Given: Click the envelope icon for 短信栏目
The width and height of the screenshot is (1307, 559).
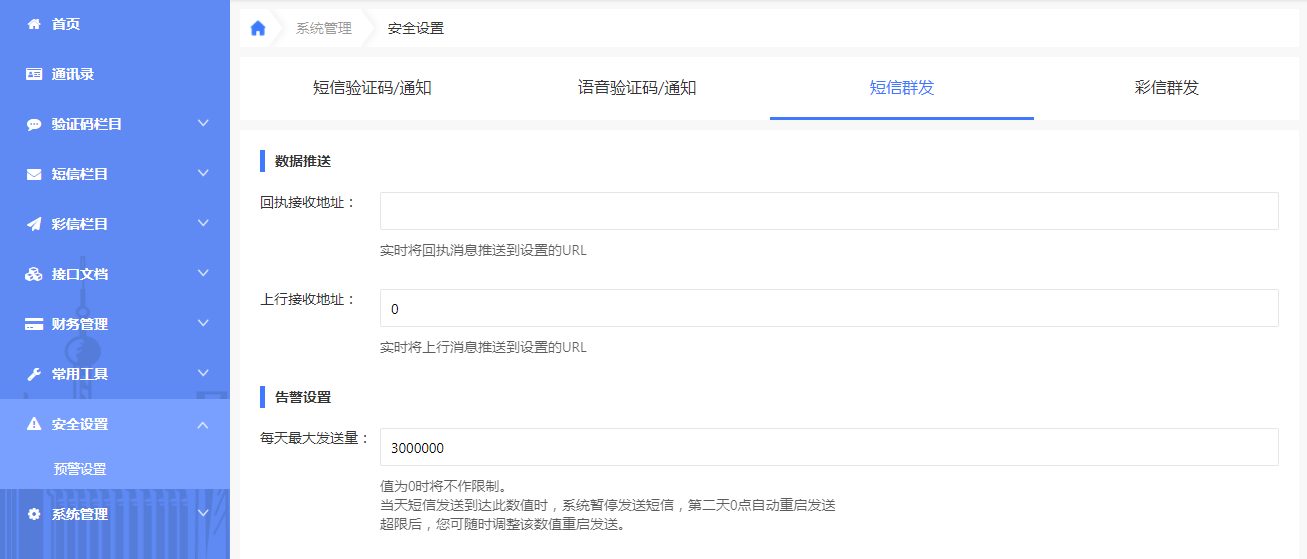Looking at the screenshot, I should point(34,174).
